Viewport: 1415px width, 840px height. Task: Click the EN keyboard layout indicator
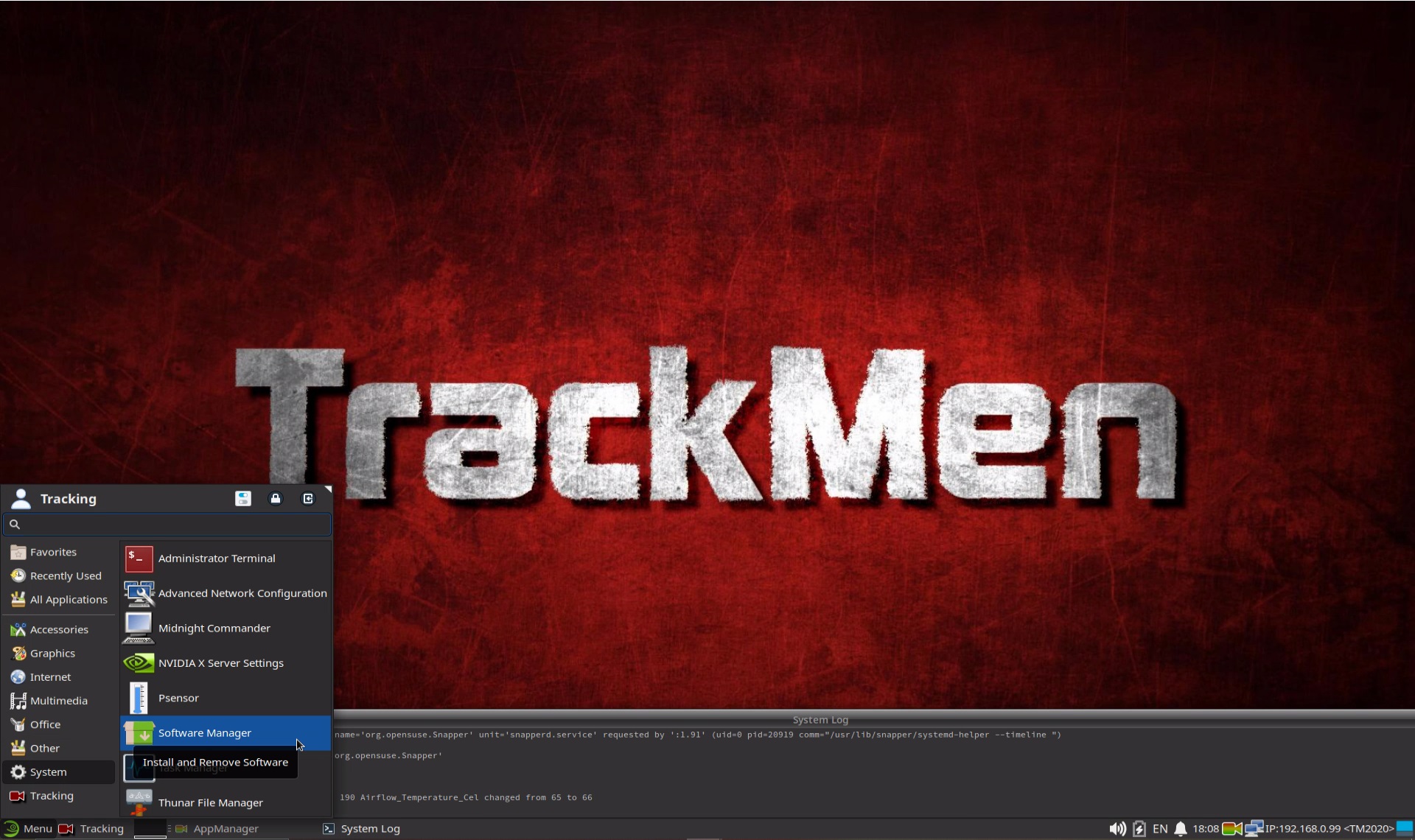[1160, 829]
